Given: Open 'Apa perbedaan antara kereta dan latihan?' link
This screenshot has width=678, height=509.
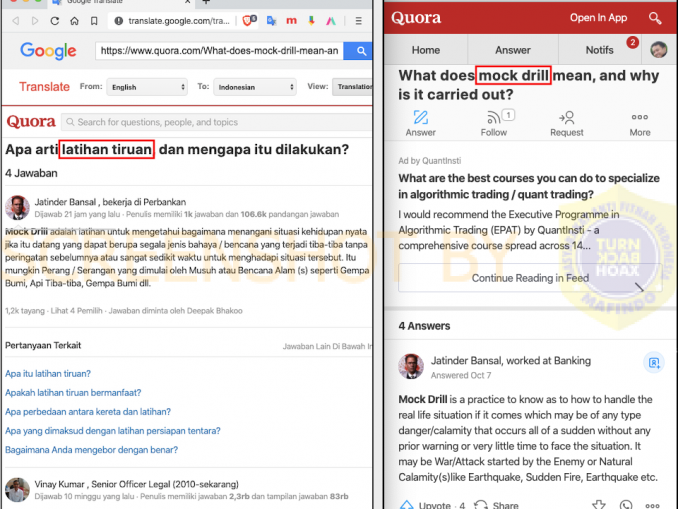Looking at the screenshot, I should (88, 412).
